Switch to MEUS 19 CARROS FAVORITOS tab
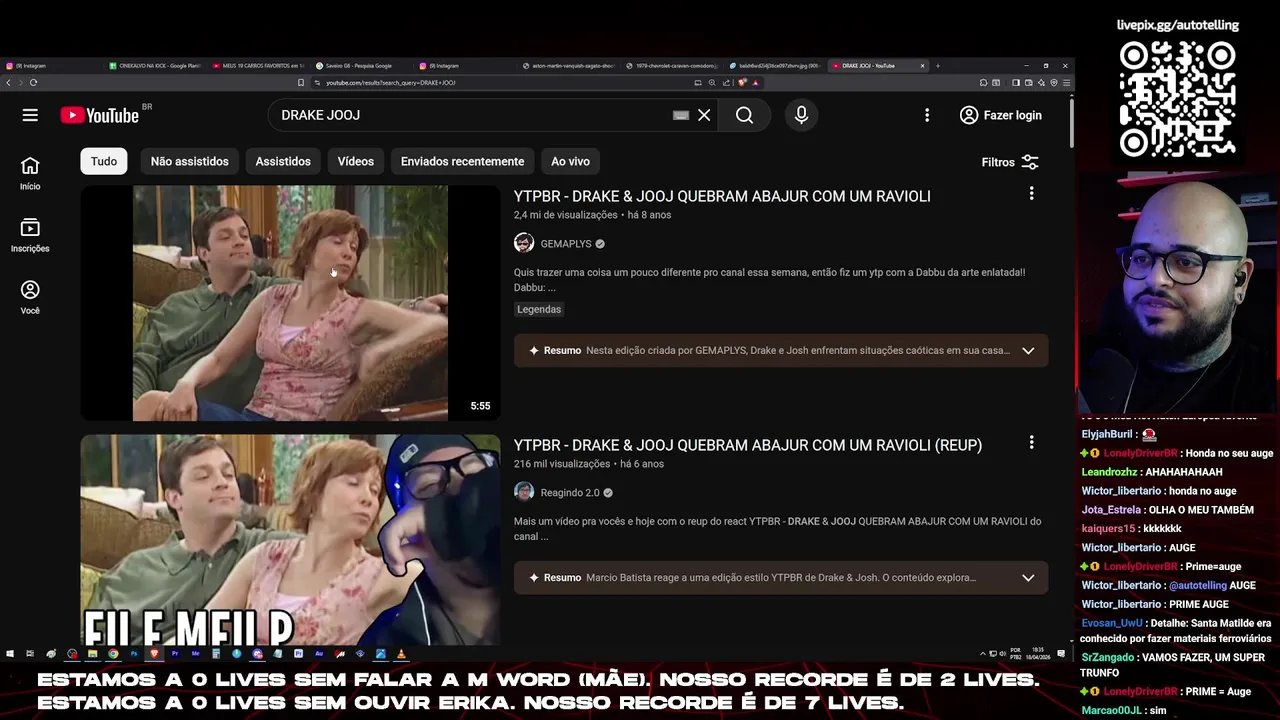1280x720 pixels. 258,66
